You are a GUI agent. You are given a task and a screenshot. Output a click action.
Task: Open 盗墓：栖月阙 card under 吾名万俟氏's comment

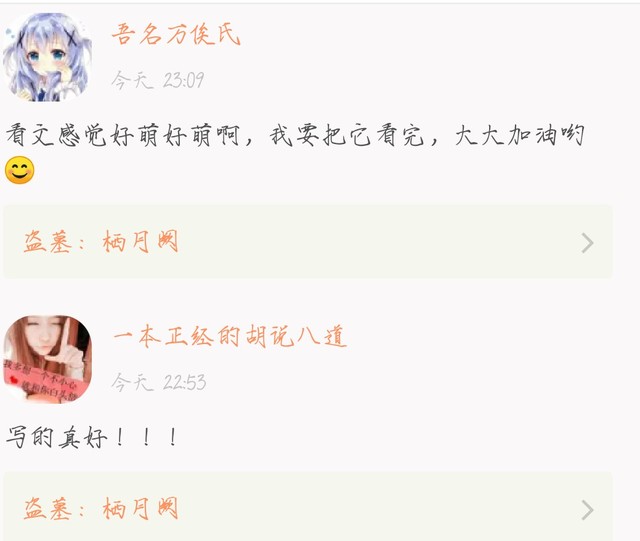[x=308, y=242]
